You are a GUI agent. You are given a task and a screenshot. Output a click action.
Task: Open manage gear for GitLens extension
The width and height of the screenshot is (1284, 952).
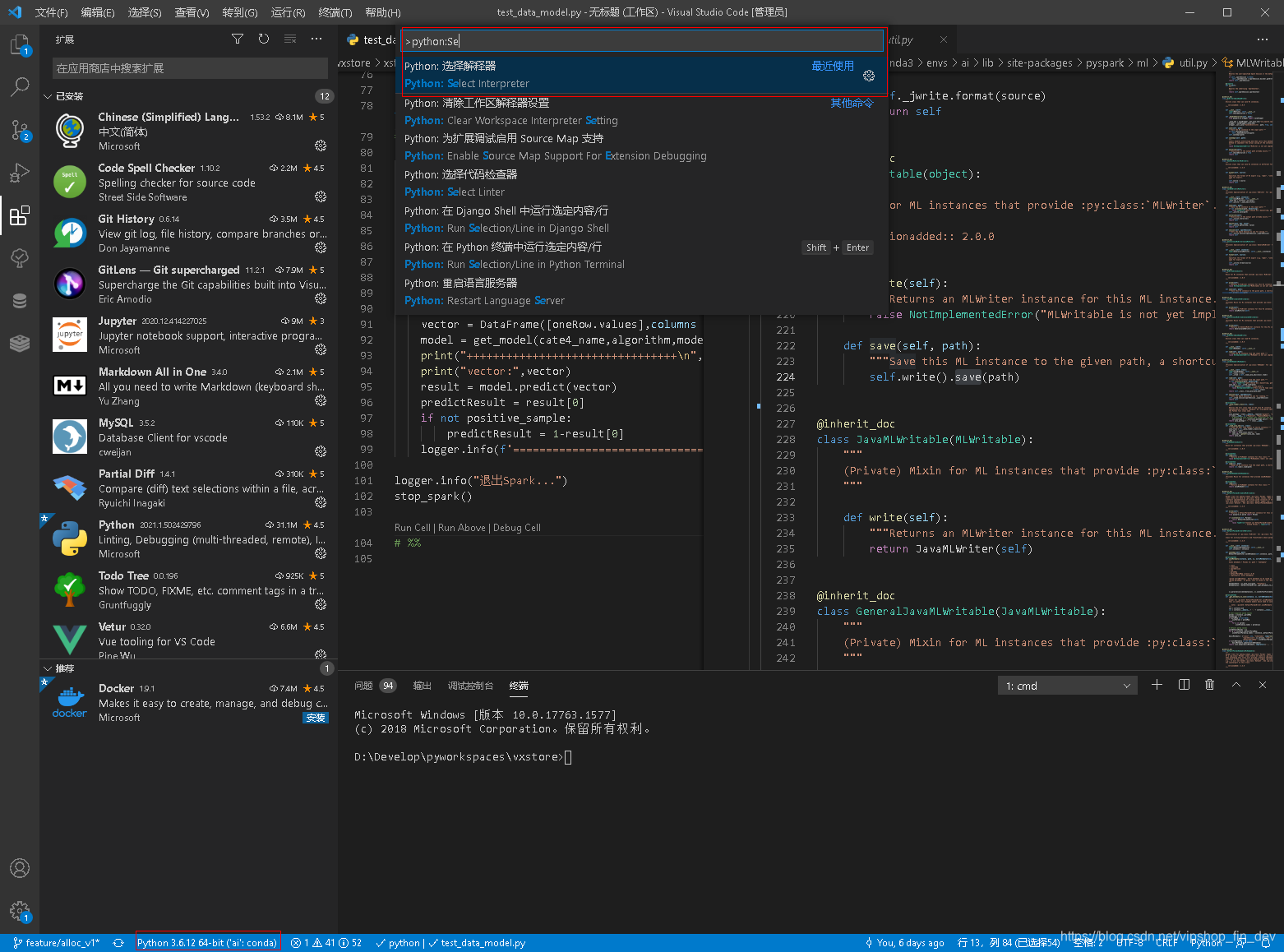(x=321, y=298)
